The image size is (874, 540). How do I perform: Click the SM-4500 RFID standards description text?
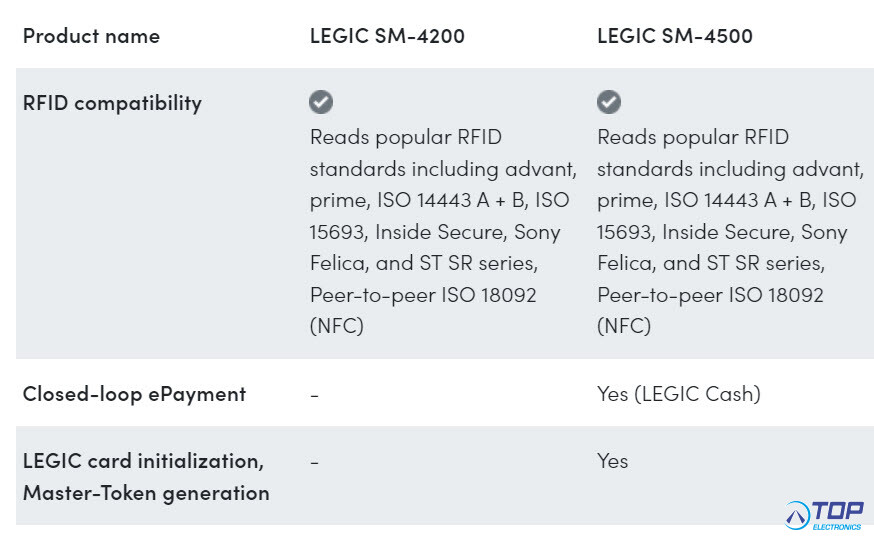730,231
